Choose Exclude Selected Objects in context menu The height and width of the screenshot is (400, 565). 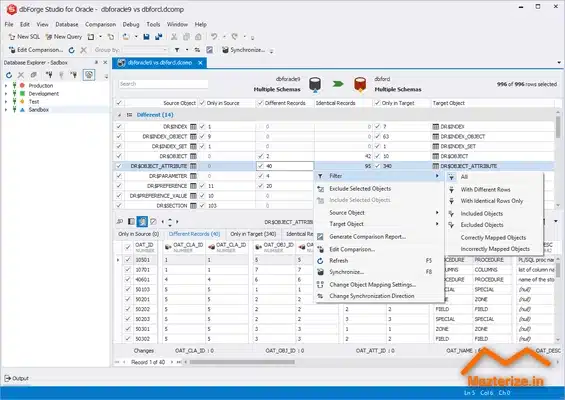(x=379, y=188)
